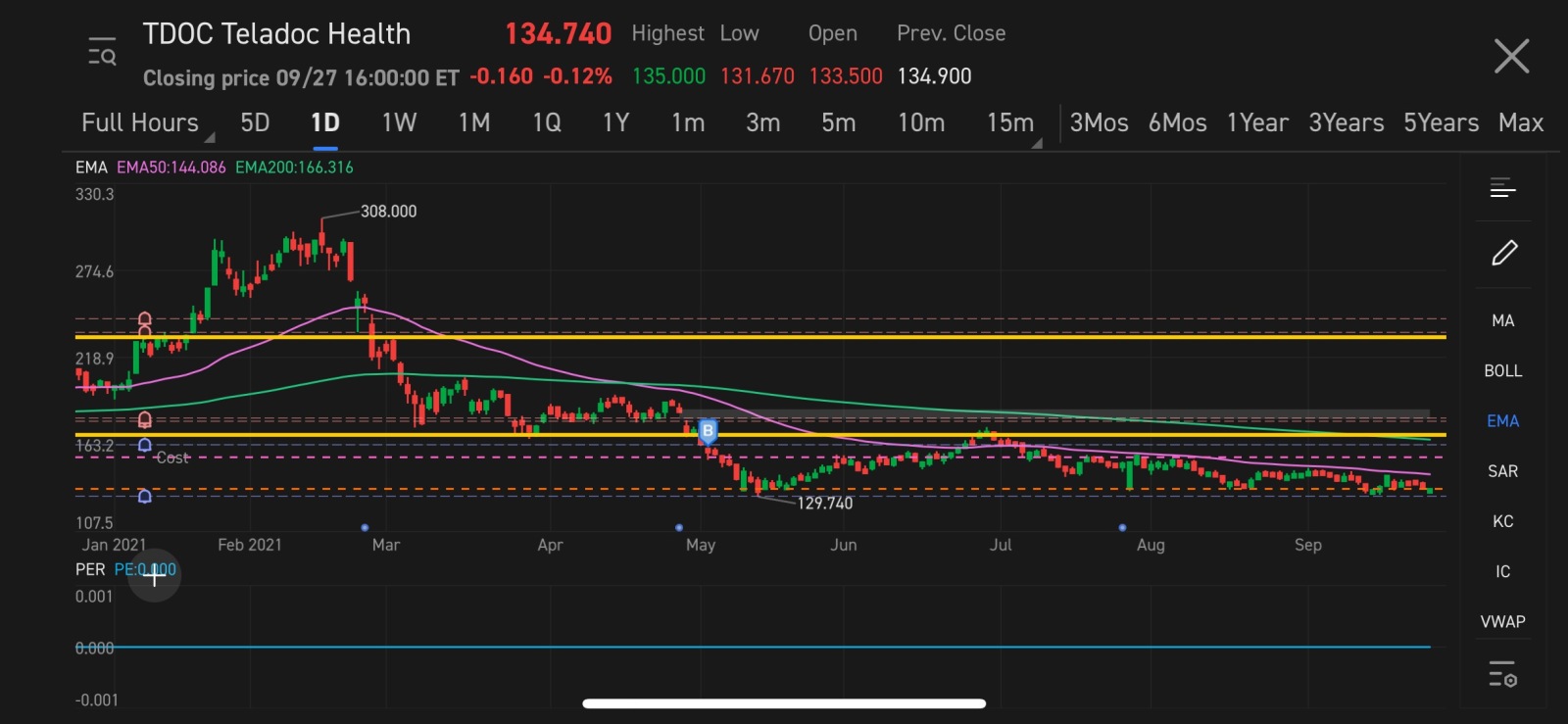The height and width of the screenshot is (724, 1568).
Task: Toggle the KC indicator
Action: (1503, 521)
